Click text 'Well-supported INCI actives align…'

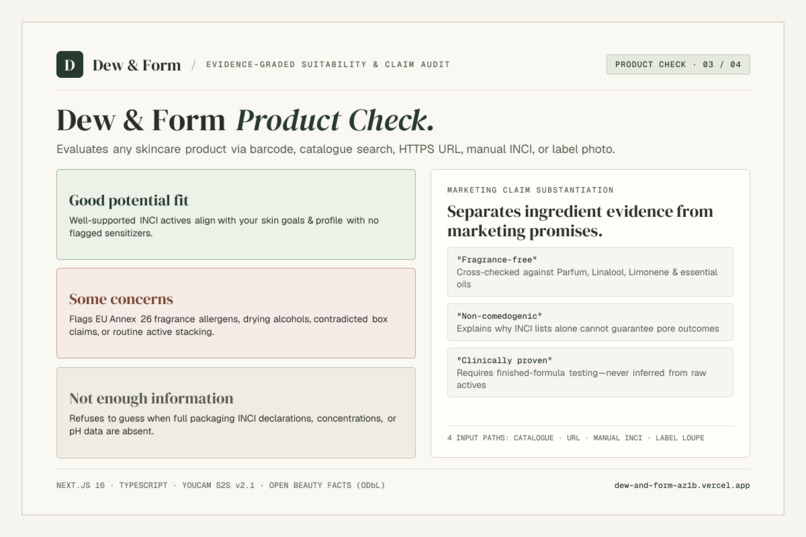pos(224,227)
